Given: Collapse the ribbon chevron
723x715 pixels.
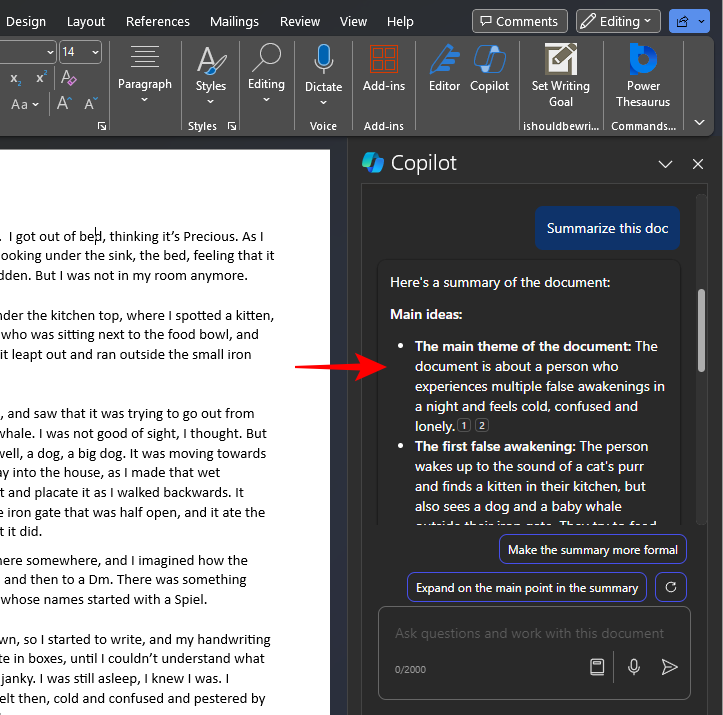Looking at the screenshot, I should coord(699,123).
